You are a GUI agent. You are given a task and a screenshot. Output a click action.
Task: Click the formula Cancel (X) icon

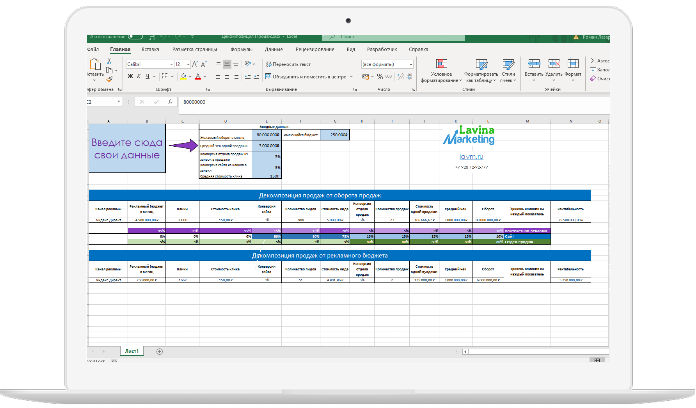tap(142, 102)
